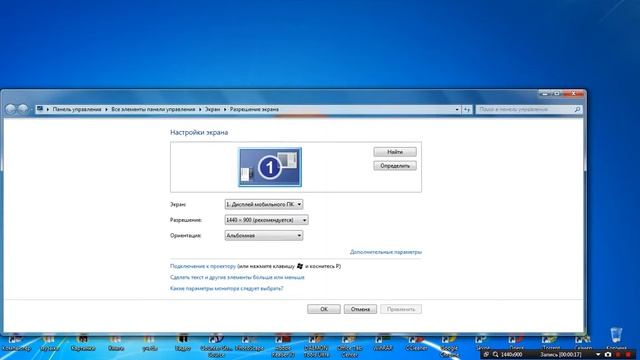Screen dimensions: 640x360
Task: Click the OK button
Action: [x=324, y=309]
